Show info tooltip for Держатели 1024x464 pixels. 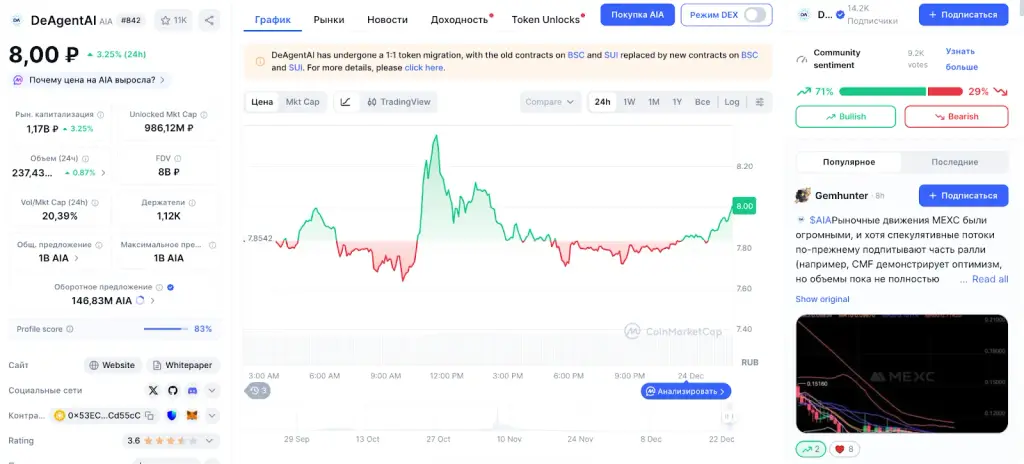pos(192,203)
